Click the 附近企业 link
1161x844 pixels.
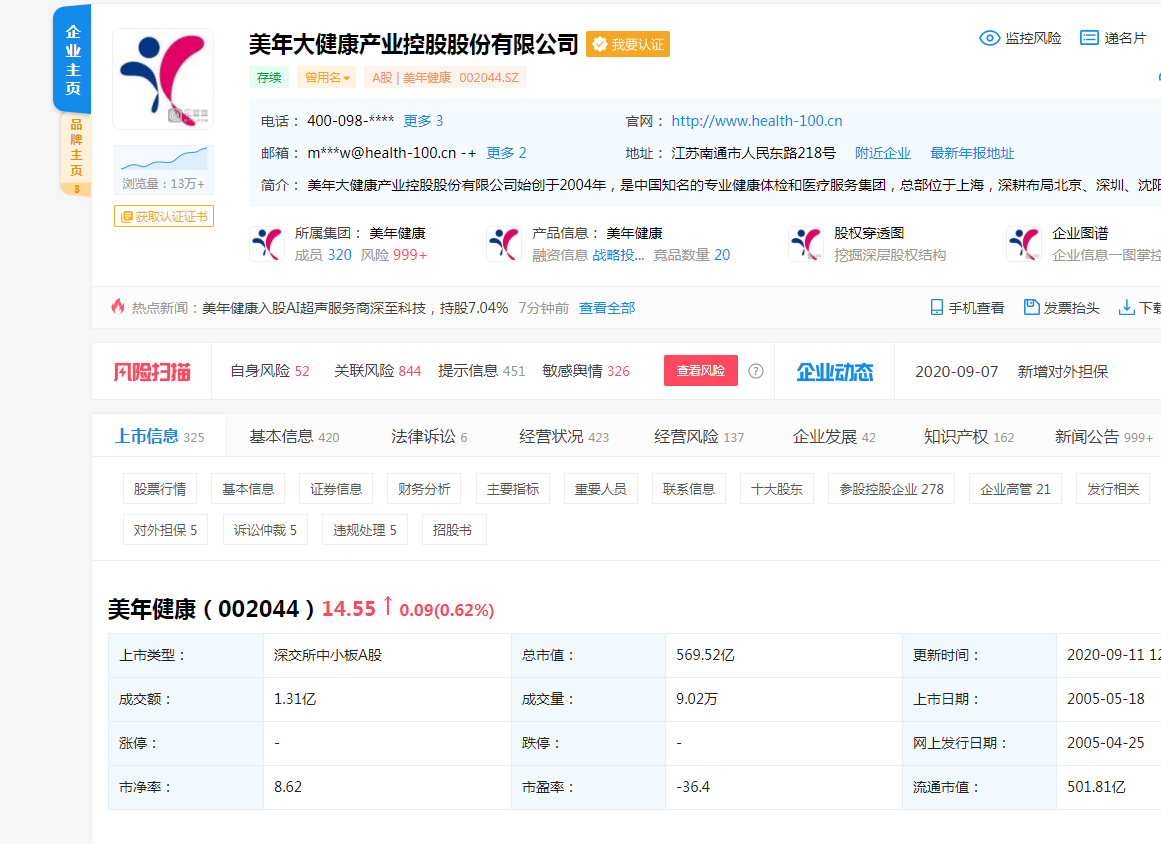[883, 153]
